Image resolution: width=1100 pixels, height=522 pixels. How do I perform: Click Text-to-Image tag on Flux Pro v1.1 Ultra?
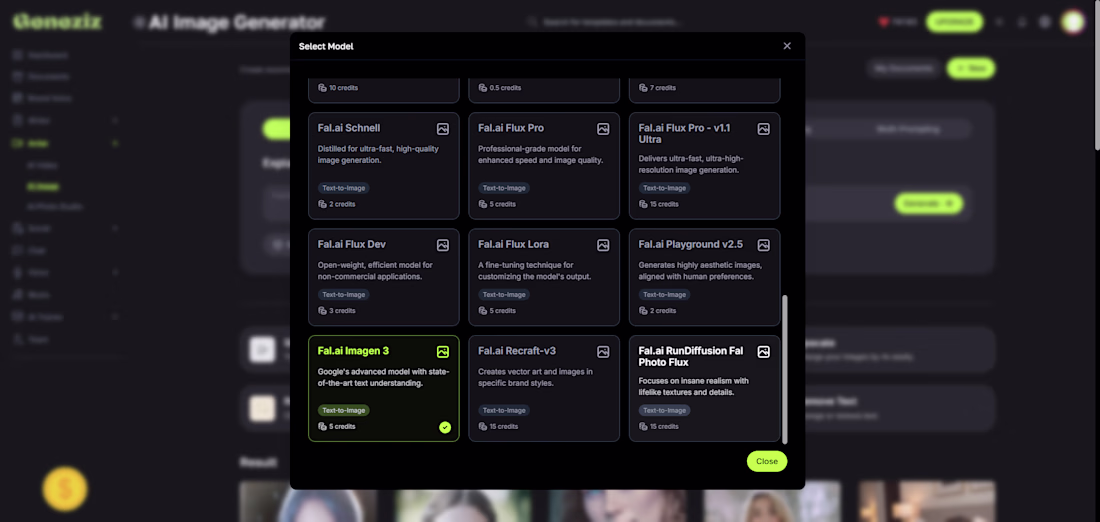[x=664, y=188]
